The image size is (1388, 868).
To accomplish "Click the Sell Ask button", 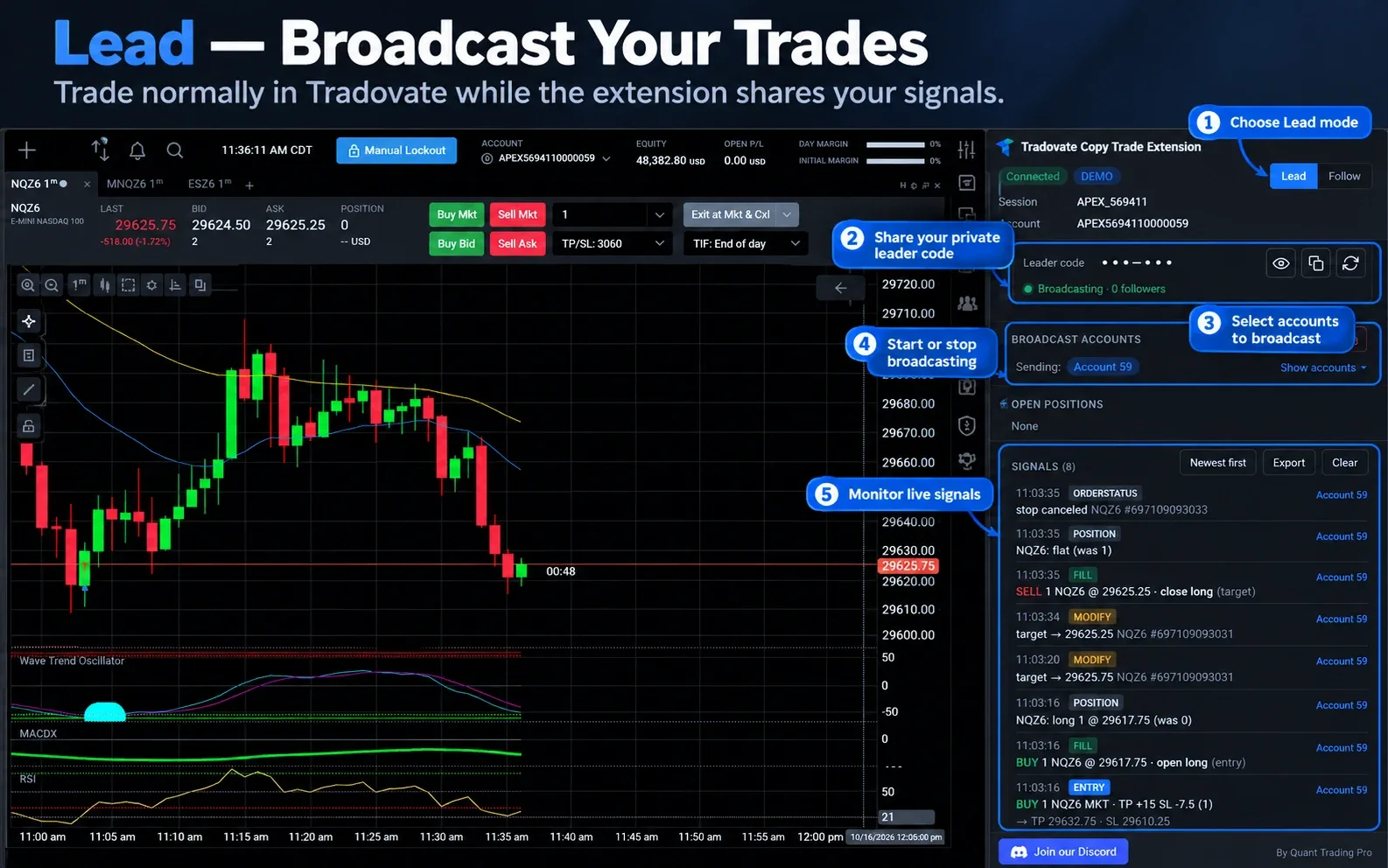I will pos(517,243).
